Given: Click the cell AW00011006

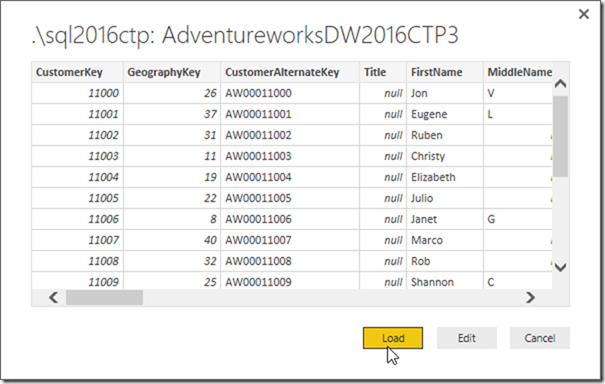Looking at the screenshot, I should [290, 219].
